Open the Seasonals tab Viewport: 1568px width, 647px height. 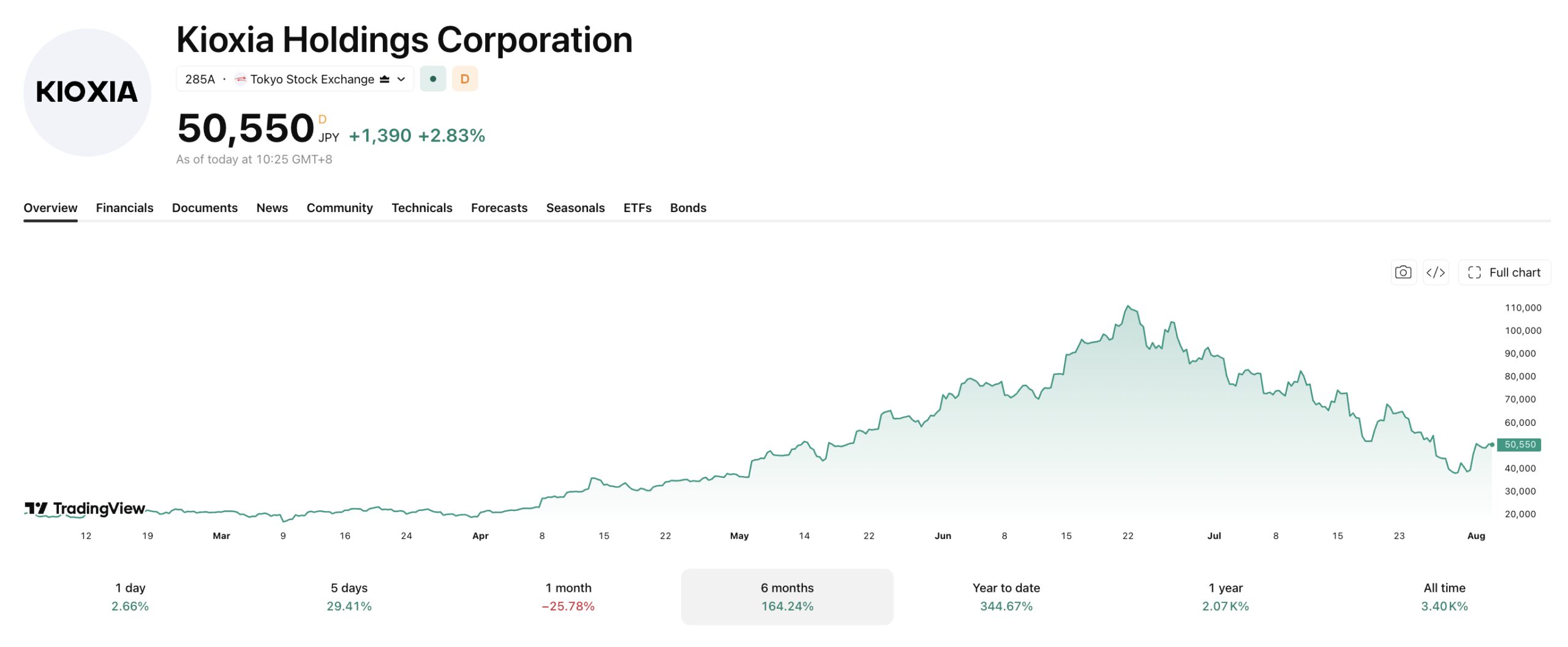tap(575, 208)
